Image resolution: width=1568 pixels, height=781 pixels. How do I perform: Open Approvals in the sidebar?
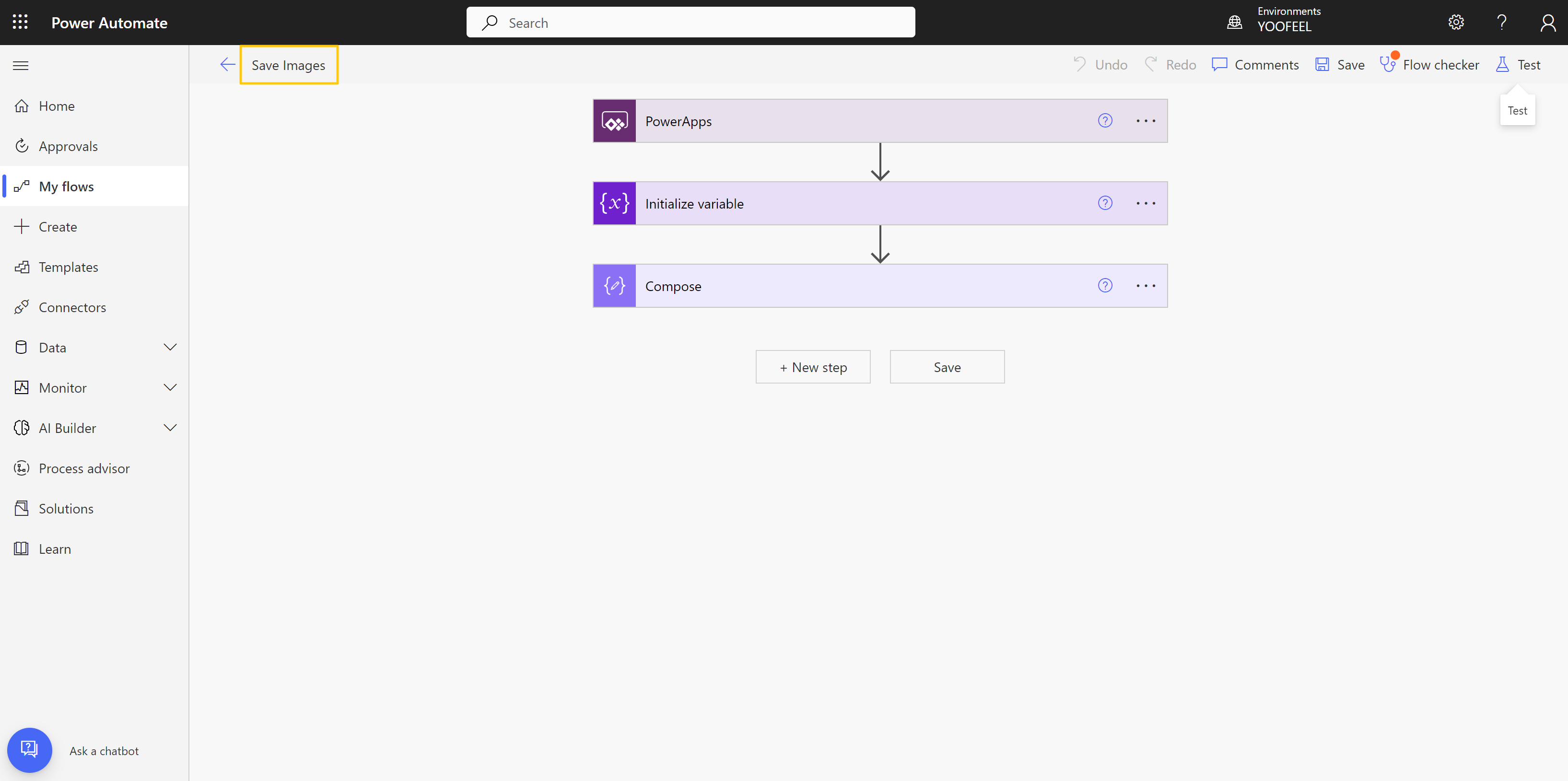(x=94, y=146)
